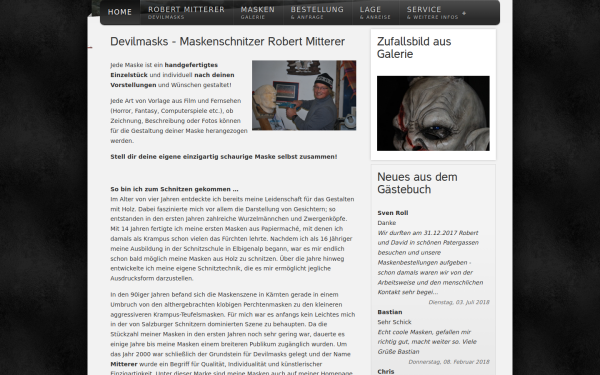Go to the Masken Galerie menu
The width and height of the screenshot is (600, 375).
point(258,12)
